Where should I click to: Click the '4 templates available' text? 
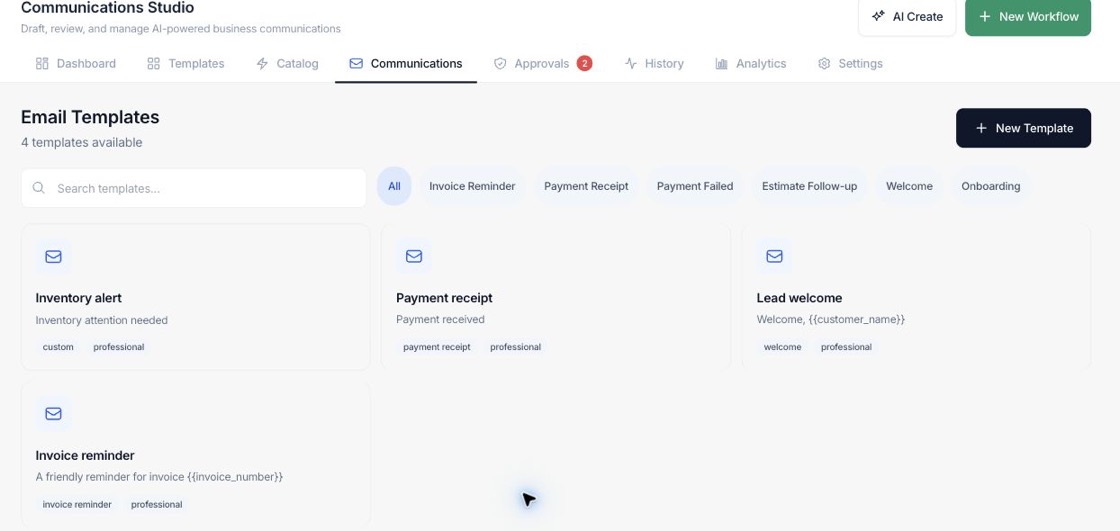[x=81, y=142]
